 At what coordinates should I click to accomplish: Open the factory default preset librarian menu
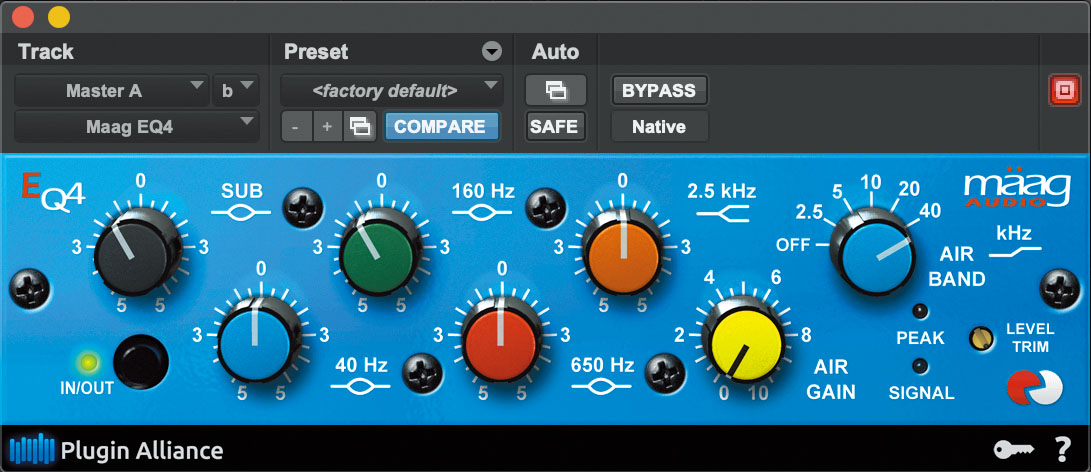point(392,91)
